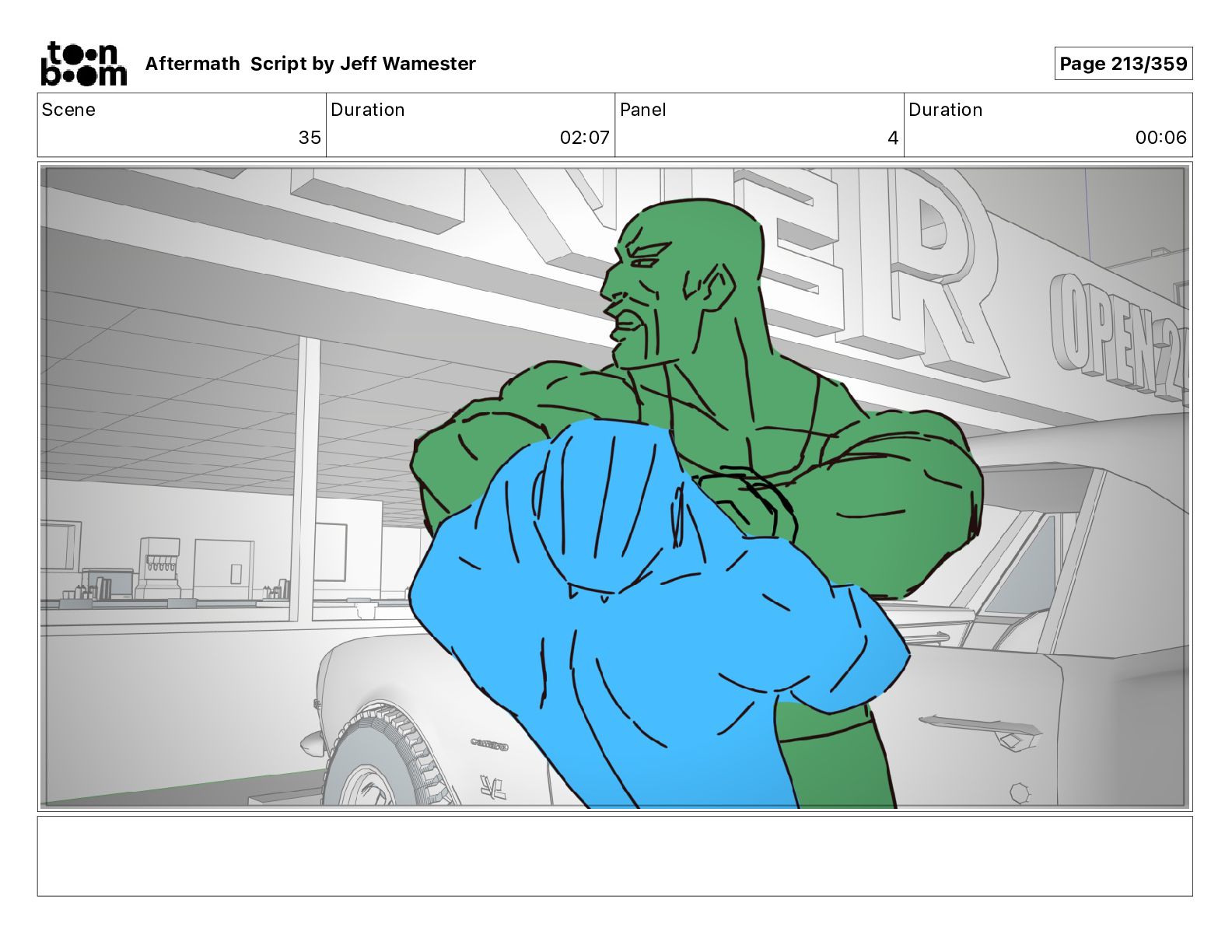Click the 'Duration' label beside Panel
Screen dimensions: 1232x952
coord(945,110)
